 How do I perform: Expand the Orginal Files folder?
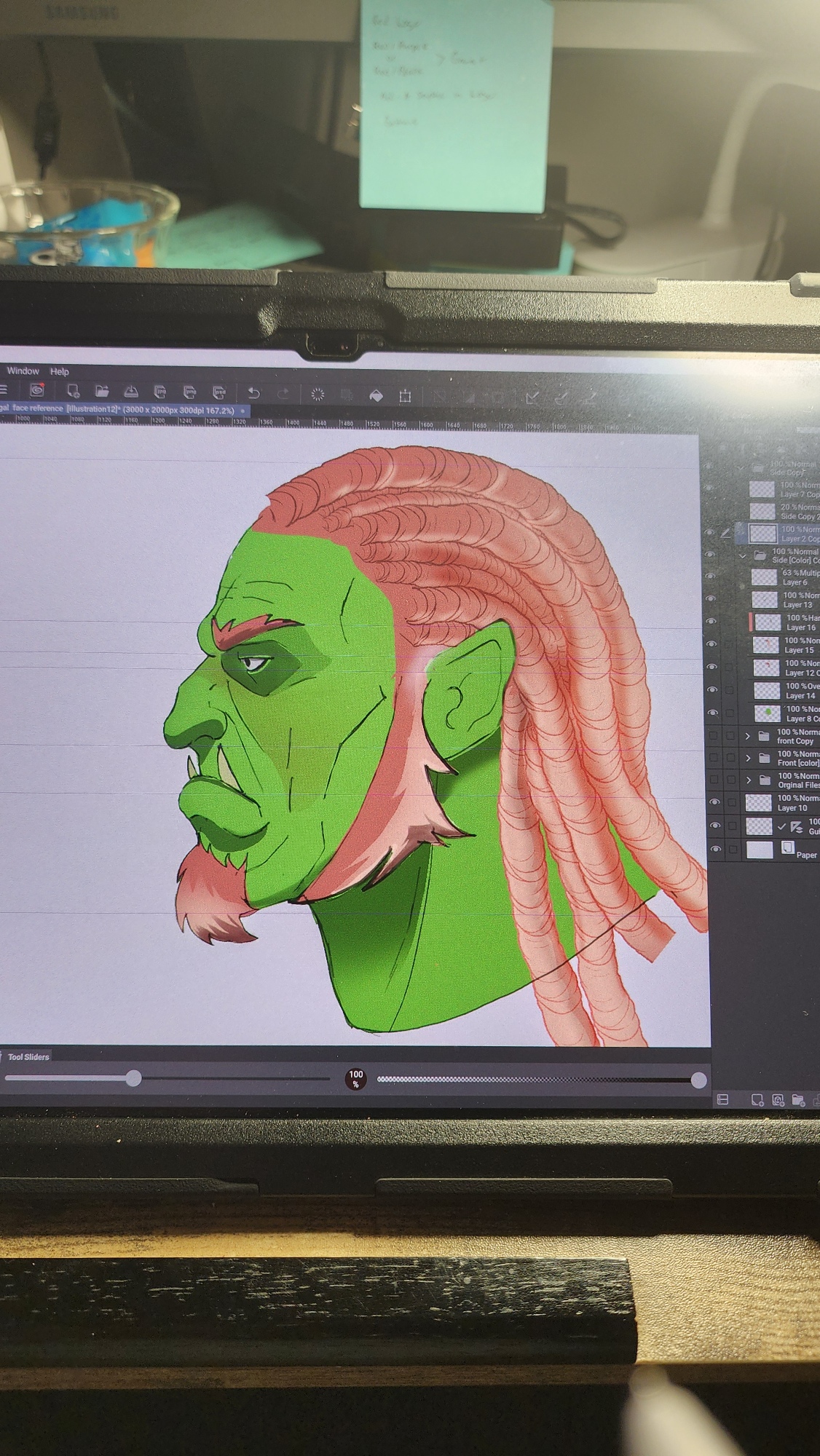click(x=747, y=780)
